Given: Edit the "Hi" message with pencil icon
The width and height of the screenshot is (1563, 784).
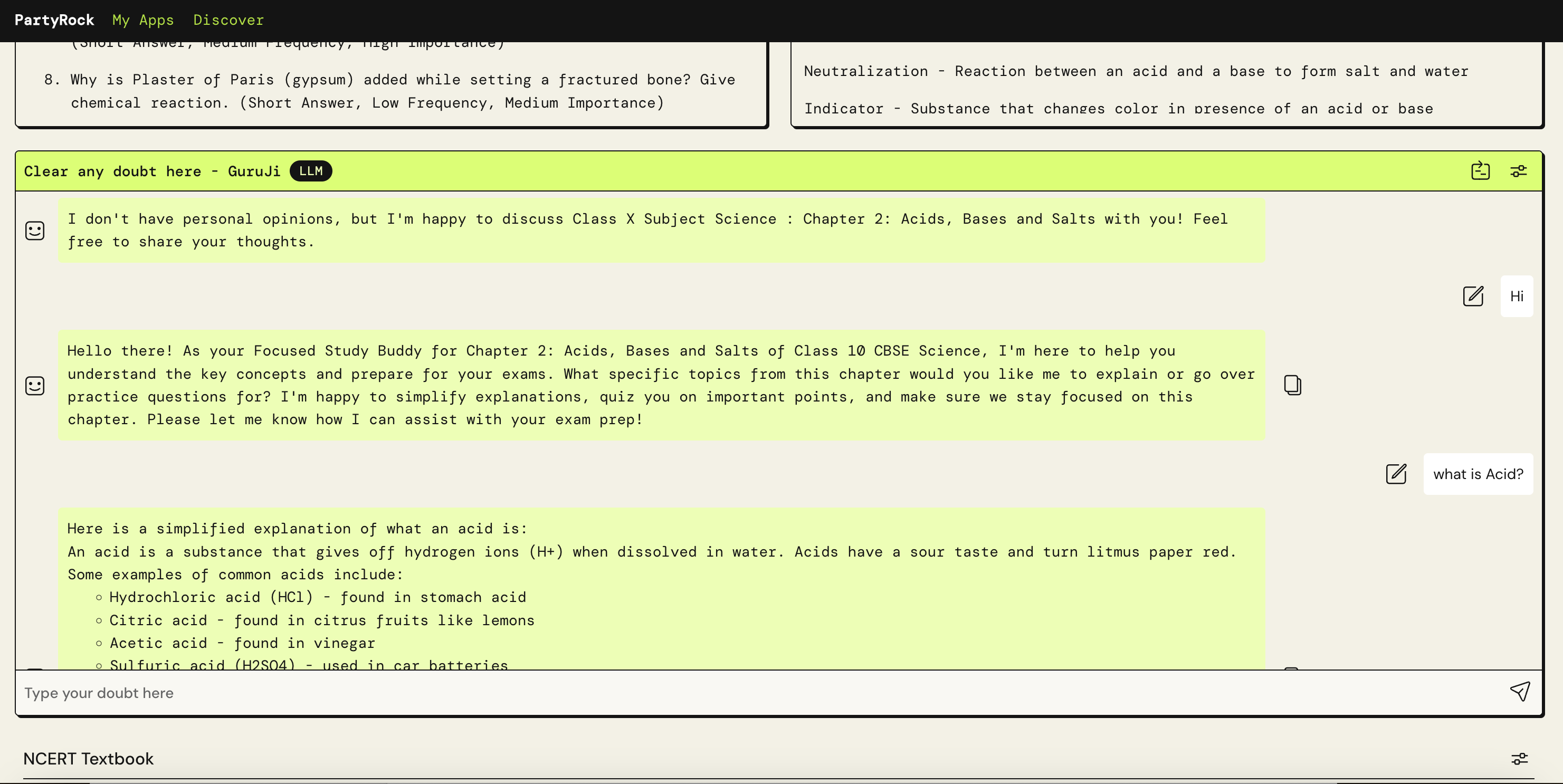Looking at the screenshot, I should point(1473,296).
